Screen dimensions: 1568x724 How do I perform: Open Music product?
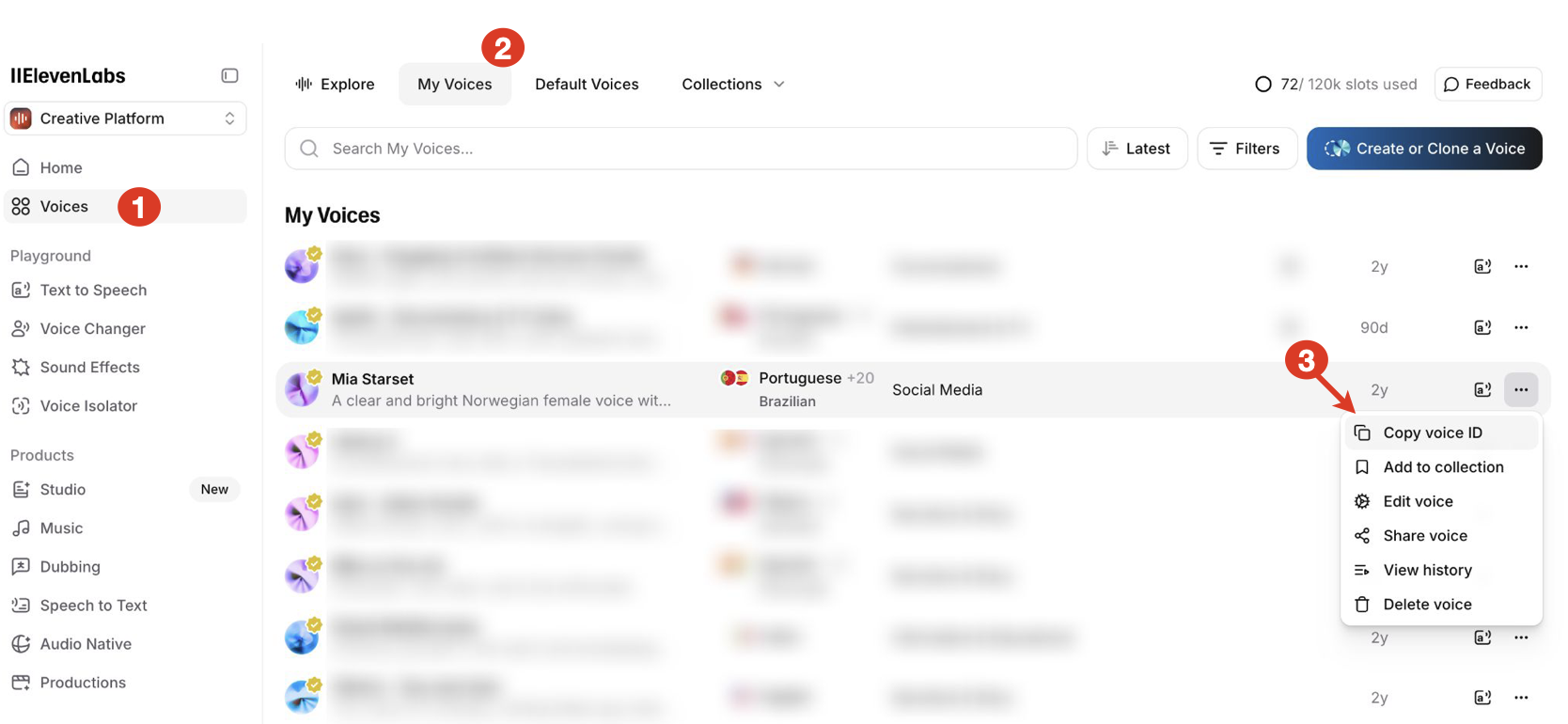click(125, 527)
